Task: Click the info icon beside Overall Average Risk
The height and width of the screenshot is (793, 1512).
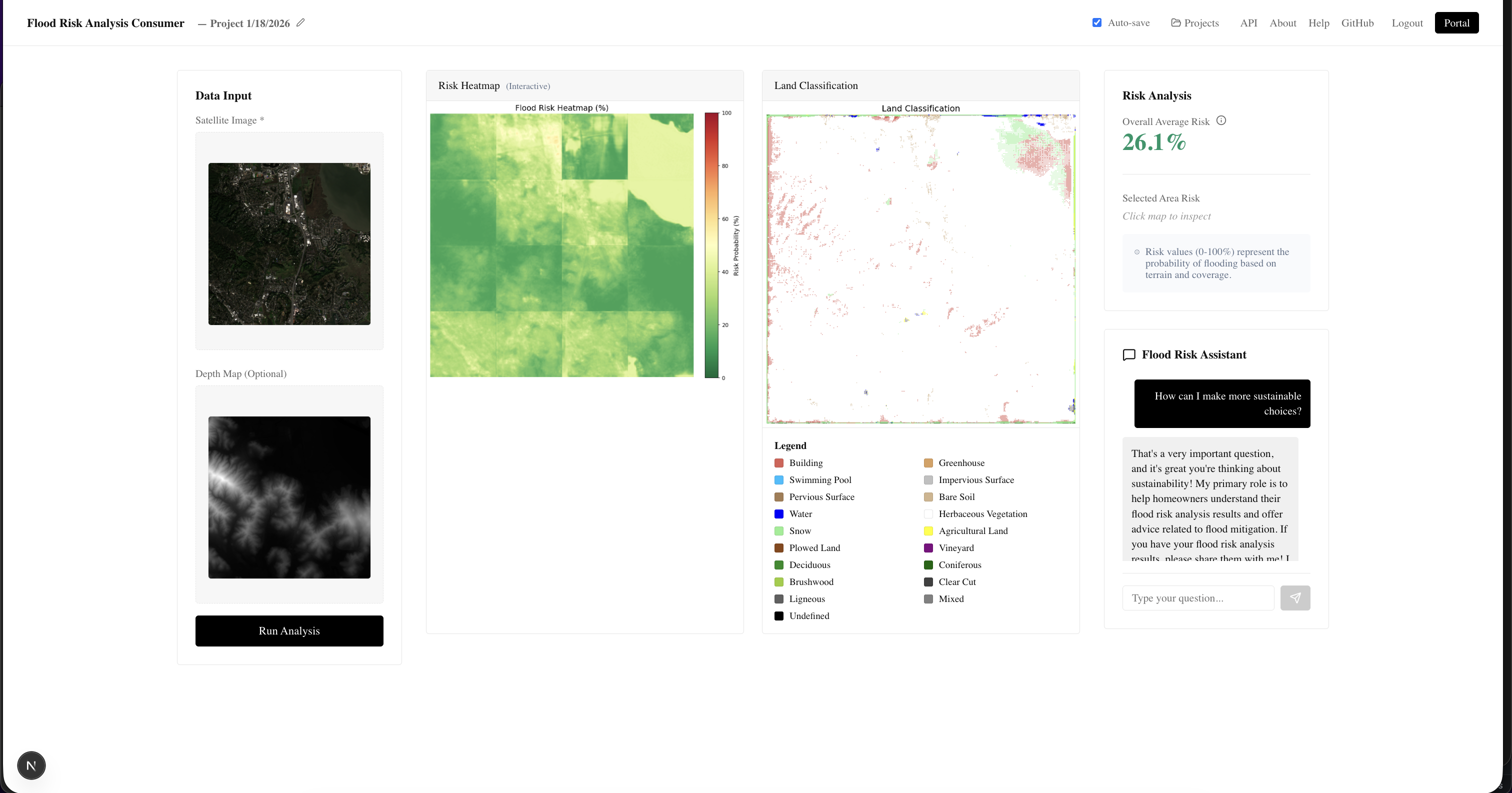Action: pos(1221,120)
